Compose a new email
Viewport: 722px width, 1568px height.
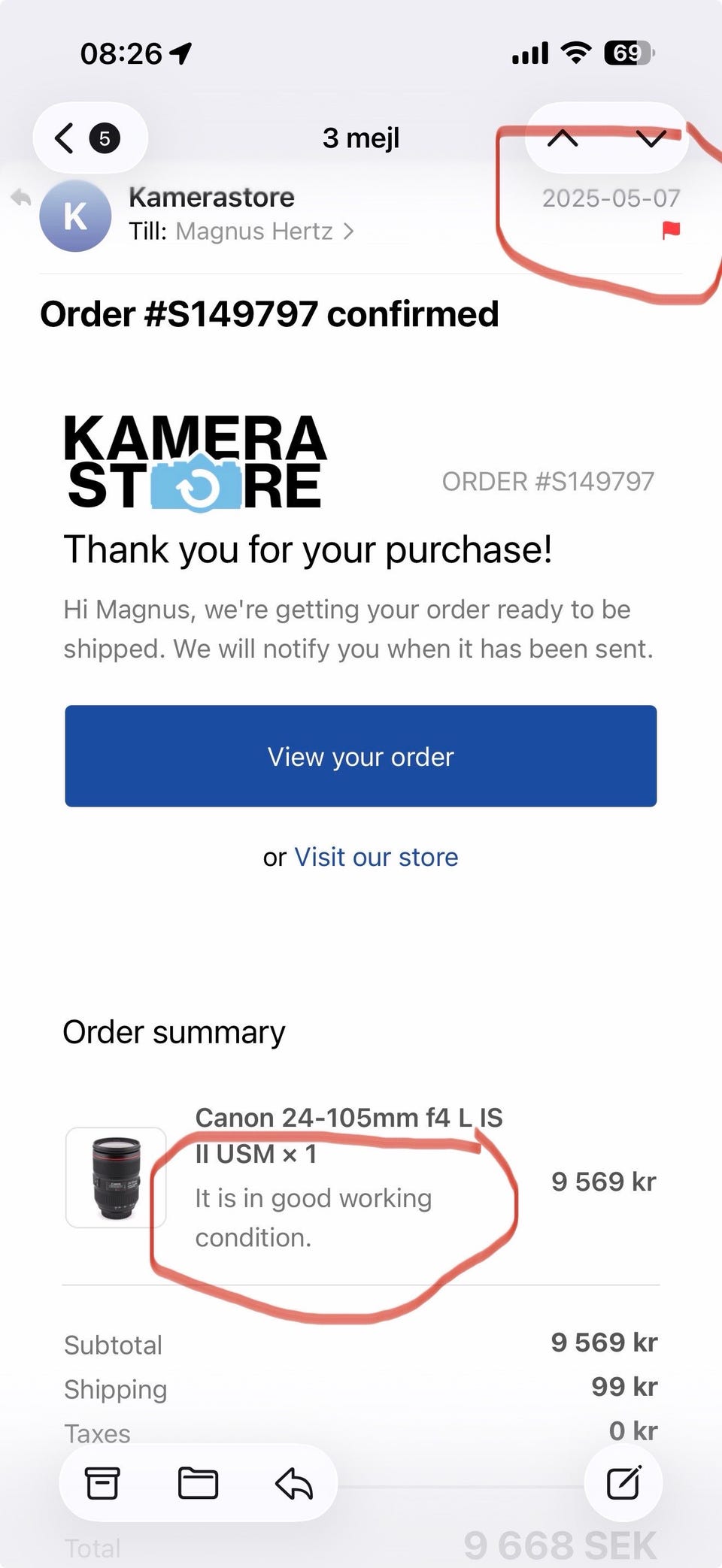click(x=623, y=1483)
